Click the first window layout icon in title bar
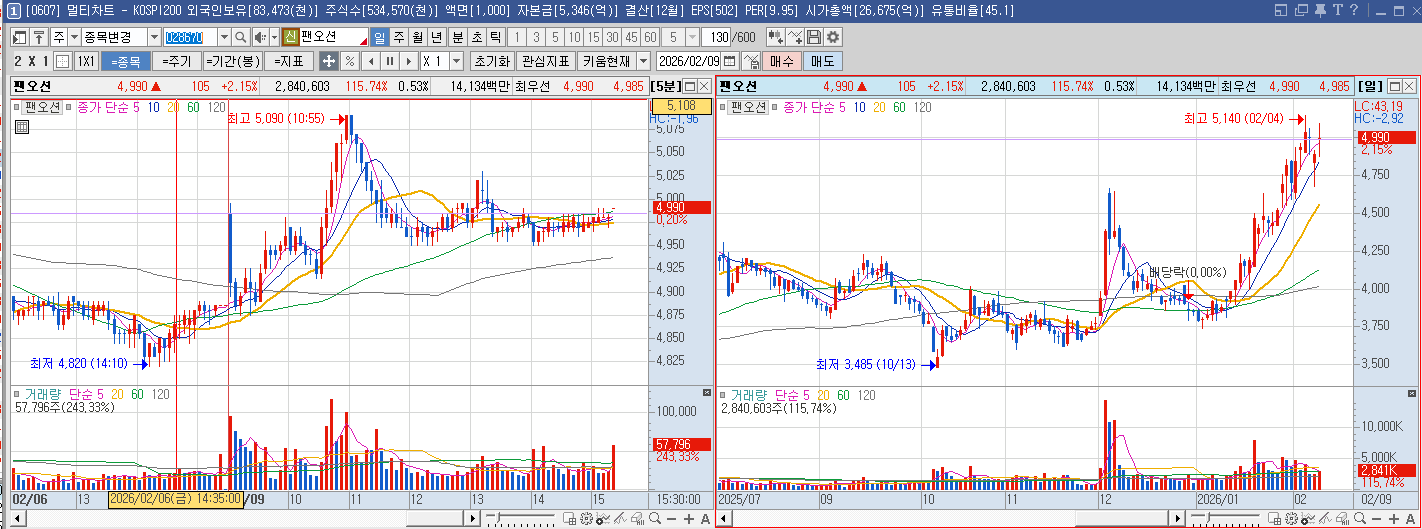Screen dimensions: 1422x529 tap(1280, 11)
